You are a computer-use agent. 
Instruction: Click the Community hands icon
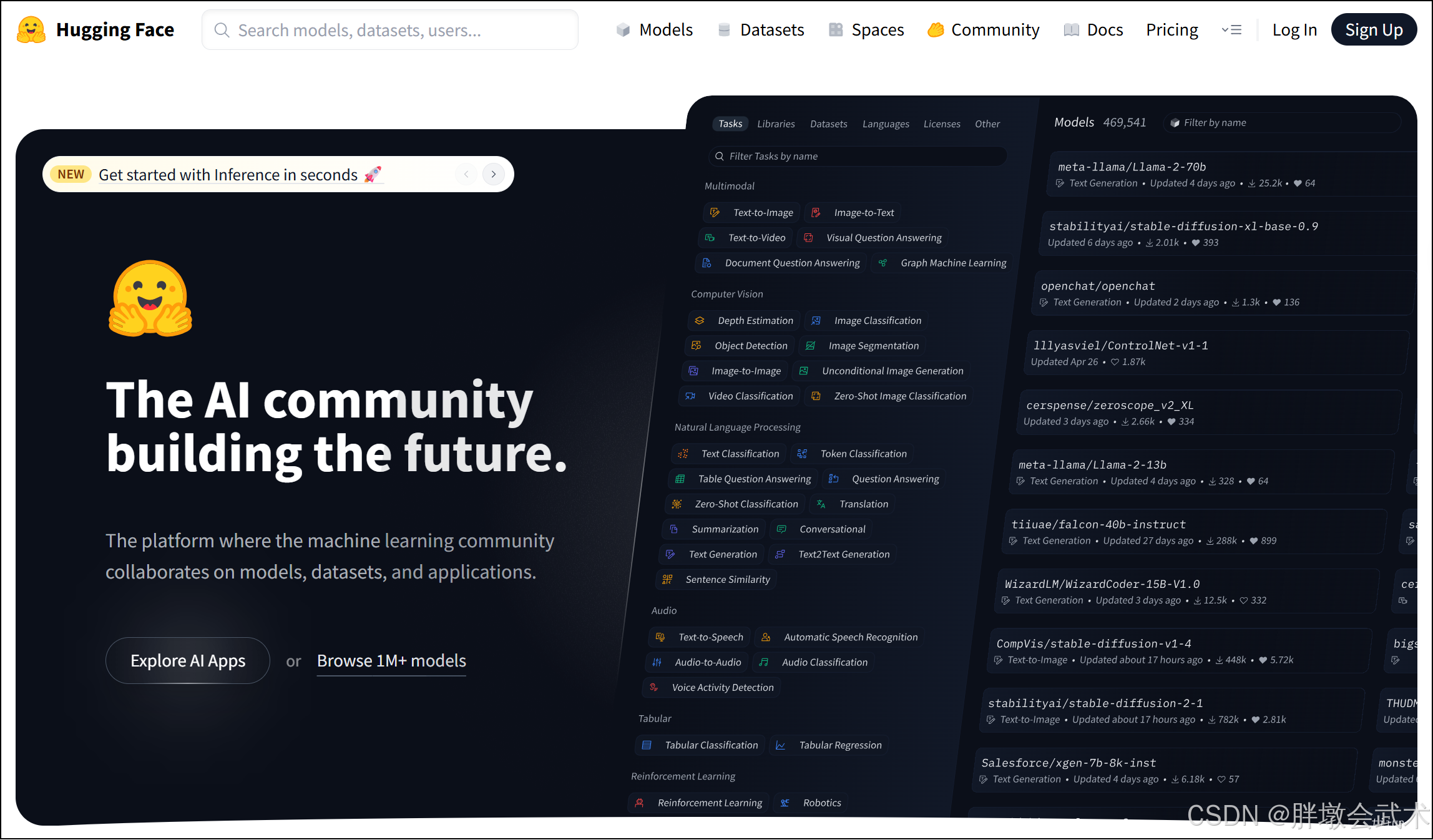coord(935,30)
